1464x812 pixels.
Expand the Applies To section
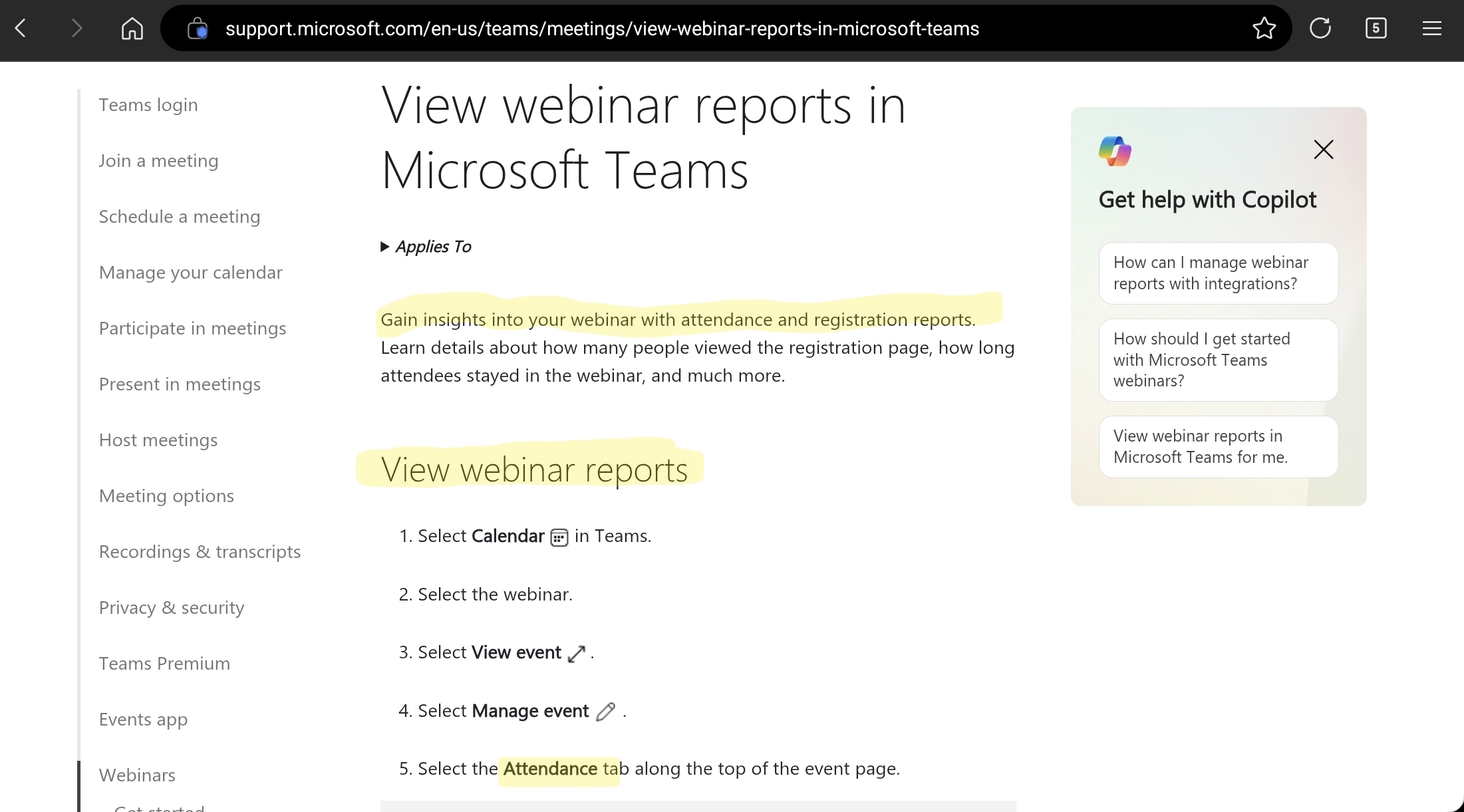coord(426,247)
